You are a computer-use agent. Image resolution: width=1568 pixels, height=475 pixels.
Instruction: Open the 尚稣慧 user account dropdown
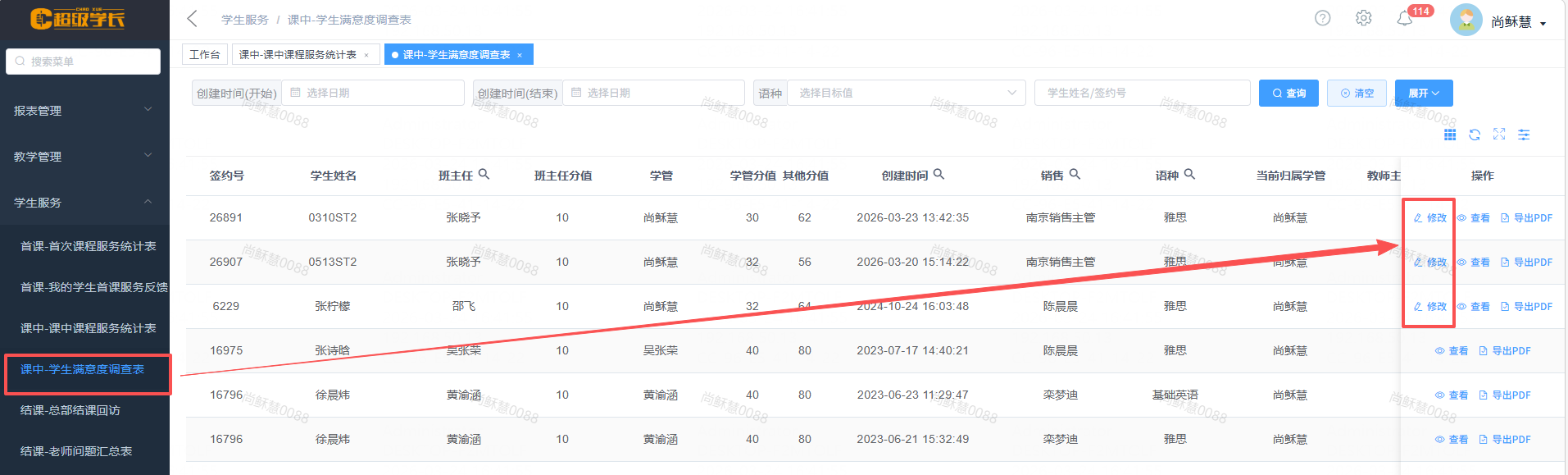[1517, 22]
